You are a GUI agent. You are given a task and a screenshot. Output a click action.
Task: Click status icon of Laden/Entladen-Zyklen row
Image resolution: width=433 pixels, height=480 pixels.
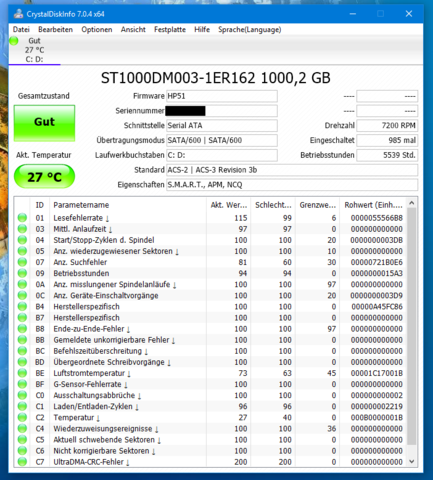tap(22, 406)
